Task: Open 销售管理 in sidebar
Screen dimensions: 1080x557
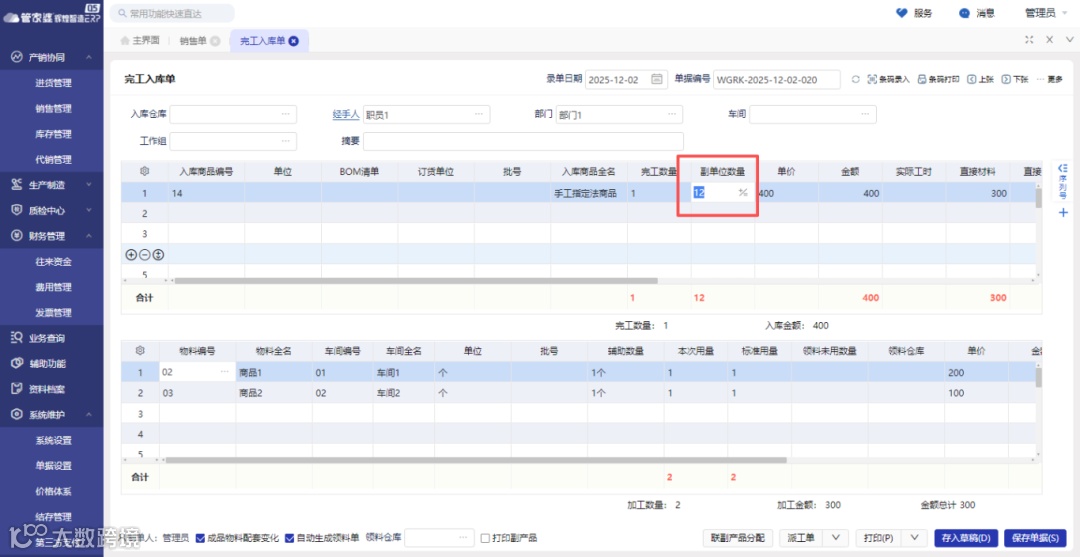Action: [x=54, y=109]
